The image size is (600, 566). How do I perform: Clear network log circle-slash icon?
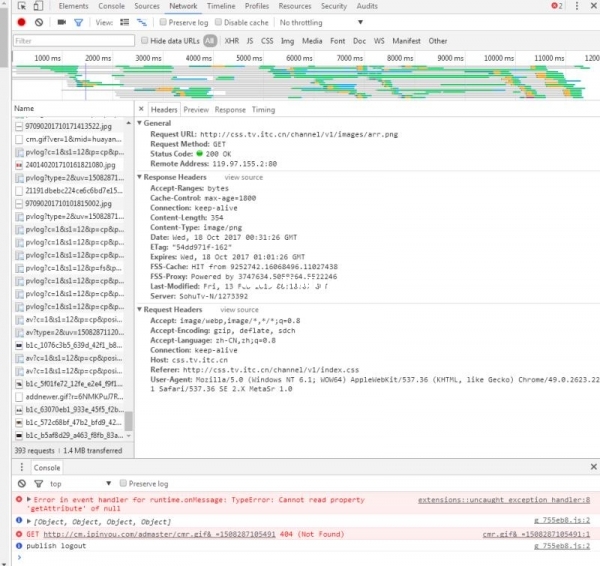(39, 23)
